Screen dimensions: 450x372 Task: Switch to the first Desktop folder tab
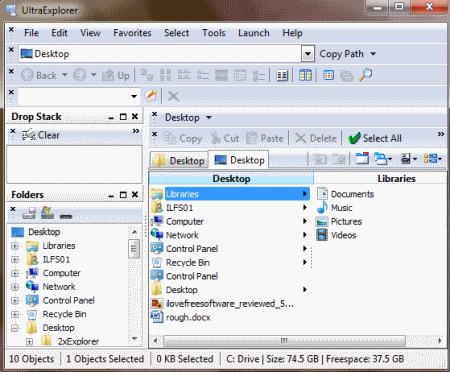coord(179,161)
